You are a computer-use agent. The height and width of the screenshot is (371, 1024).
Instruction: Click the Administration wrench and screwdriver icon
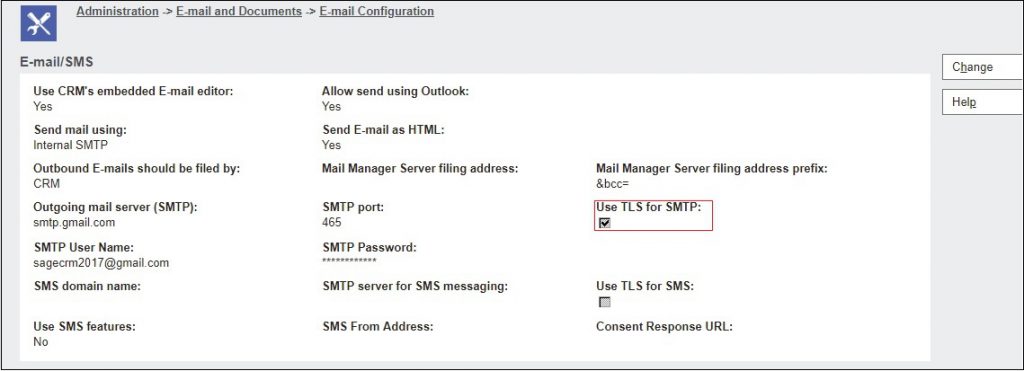[x=39, y=23]
